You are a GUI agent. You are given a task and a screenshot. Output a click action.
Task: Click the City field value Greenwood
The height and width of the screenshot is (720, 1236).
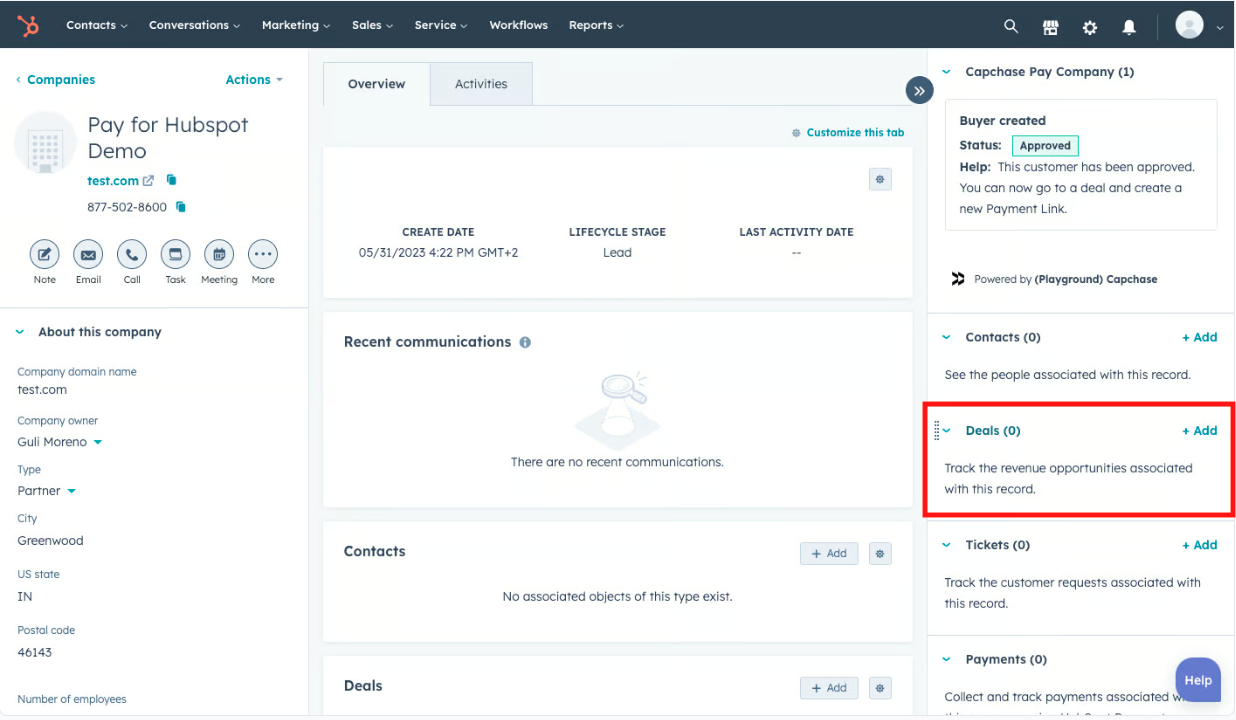click(50, 541)
